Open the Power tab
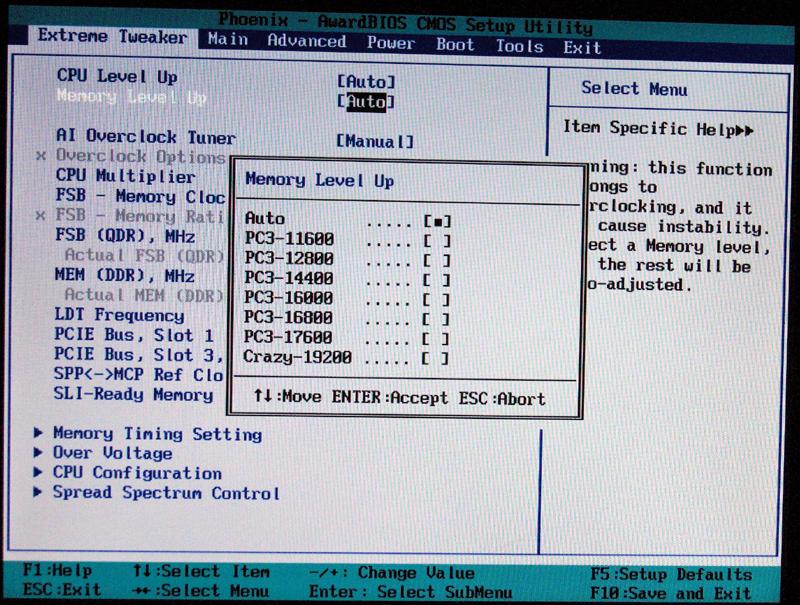The height and width of the screenshot is (605, 800). coord(390,43)
